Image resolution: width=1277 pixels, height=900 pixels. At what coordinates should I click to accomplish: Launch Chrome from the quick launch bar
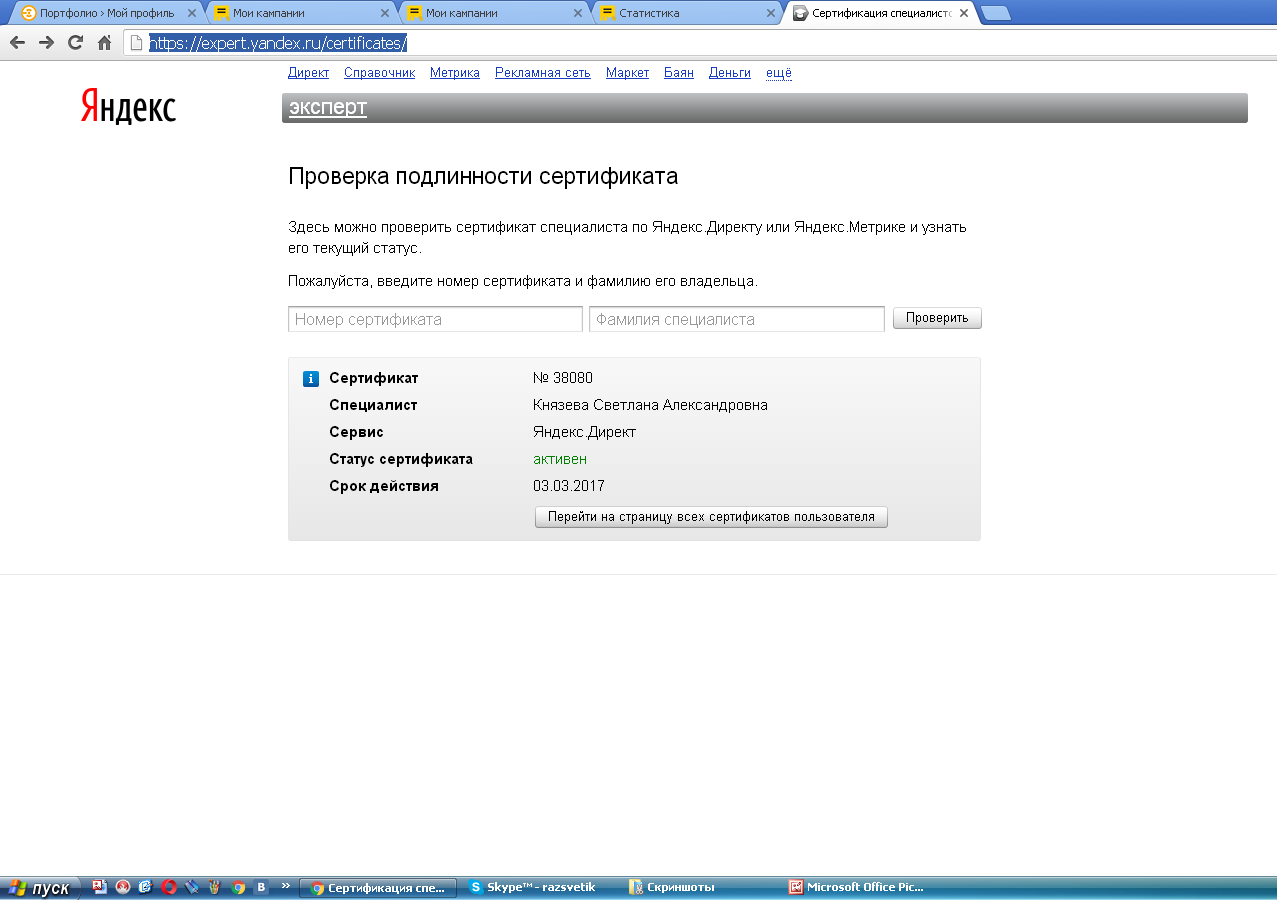tap(238, 887)
